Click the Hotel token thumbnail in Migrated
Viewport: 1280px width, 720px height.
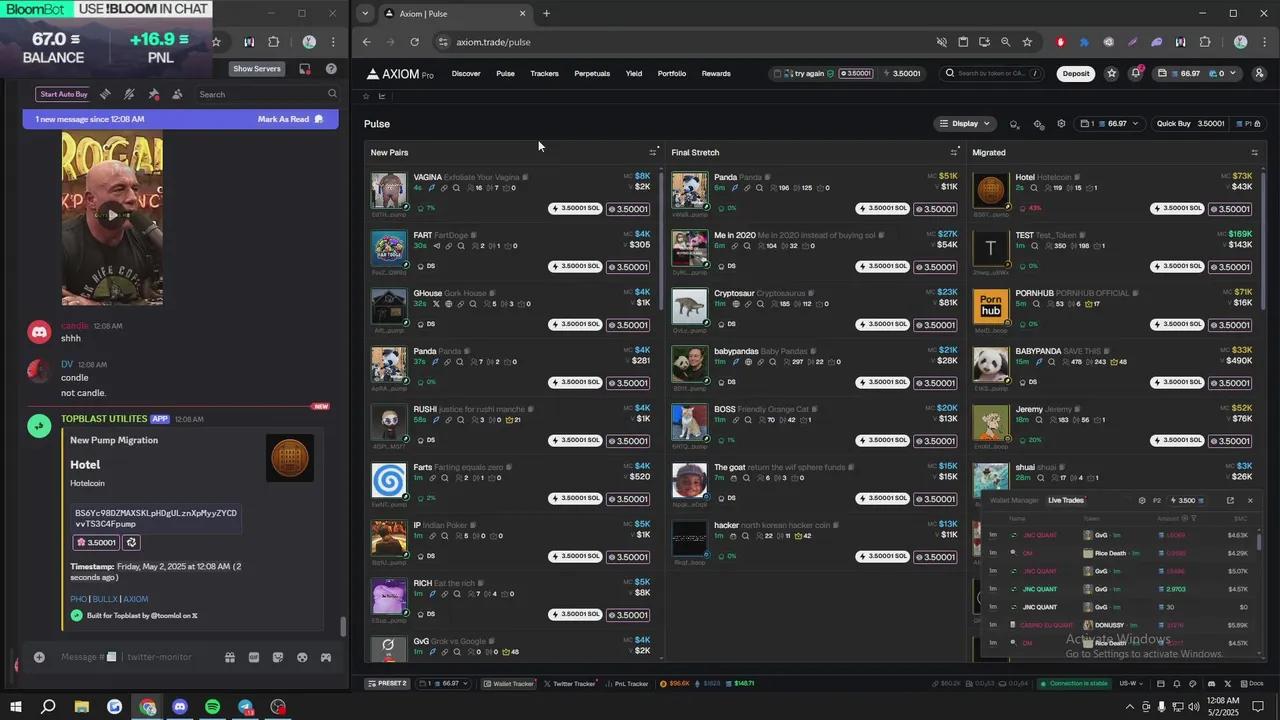(x=991, y=191)
